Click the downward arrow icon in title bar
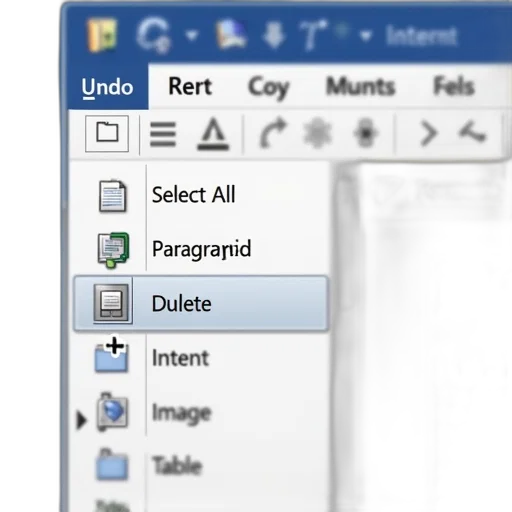This screenshot has height=512, width=512. 273,35
